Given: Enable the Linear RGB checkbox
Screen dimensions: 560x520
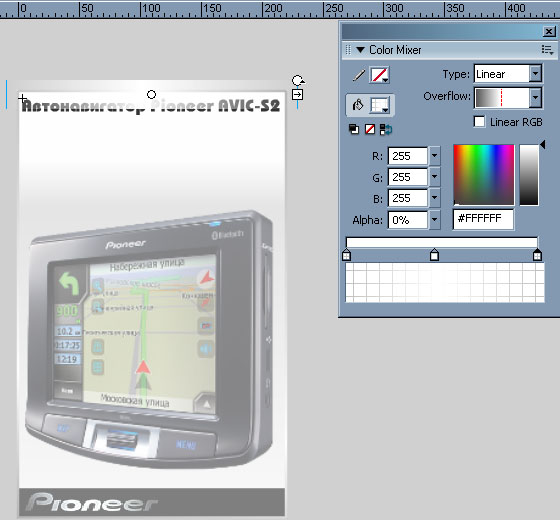Looking at the screenshot, I should (x=479, y=121).
